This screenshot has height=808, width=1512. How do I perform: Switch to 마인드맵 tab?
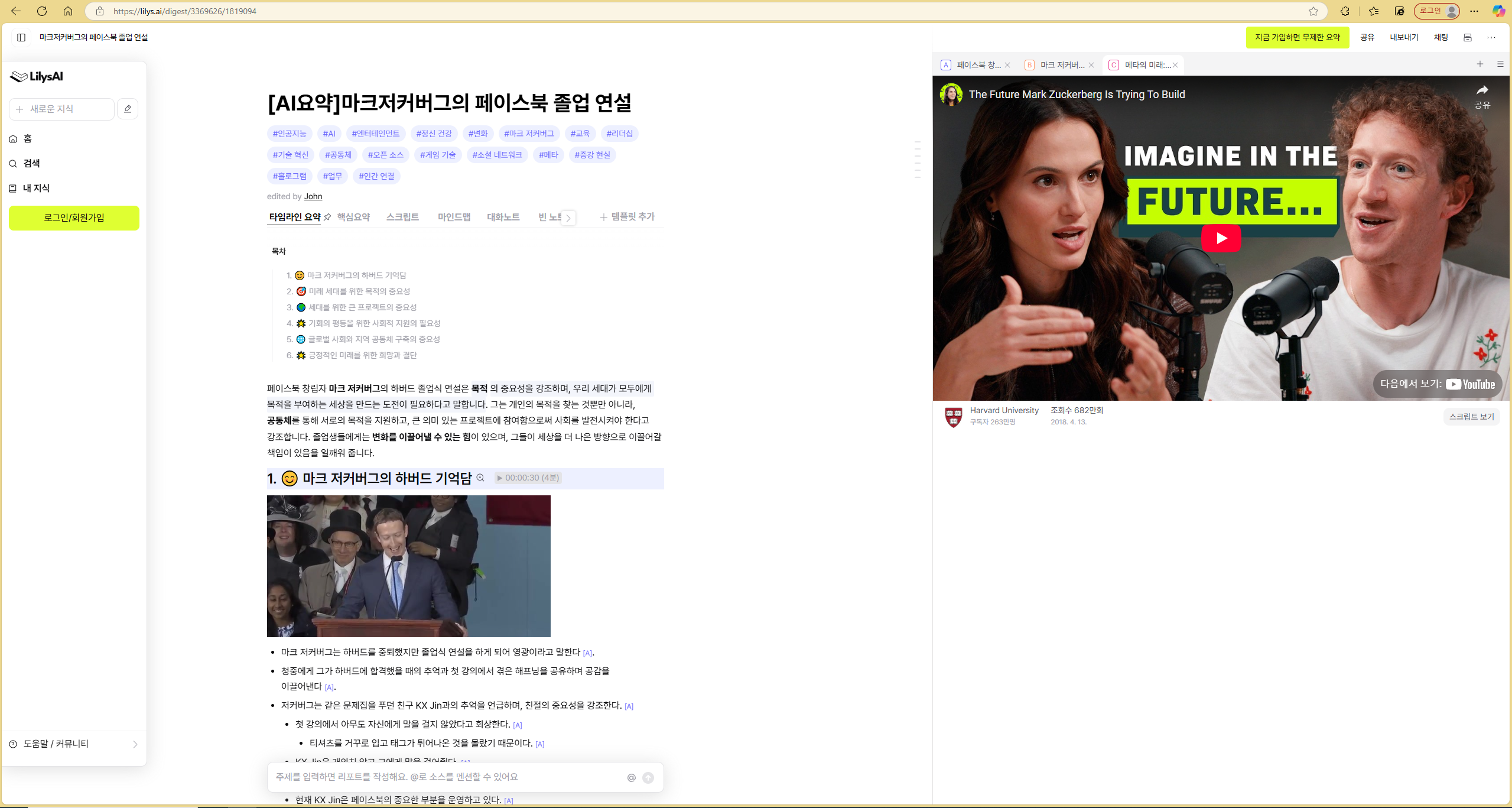point(454,217)
